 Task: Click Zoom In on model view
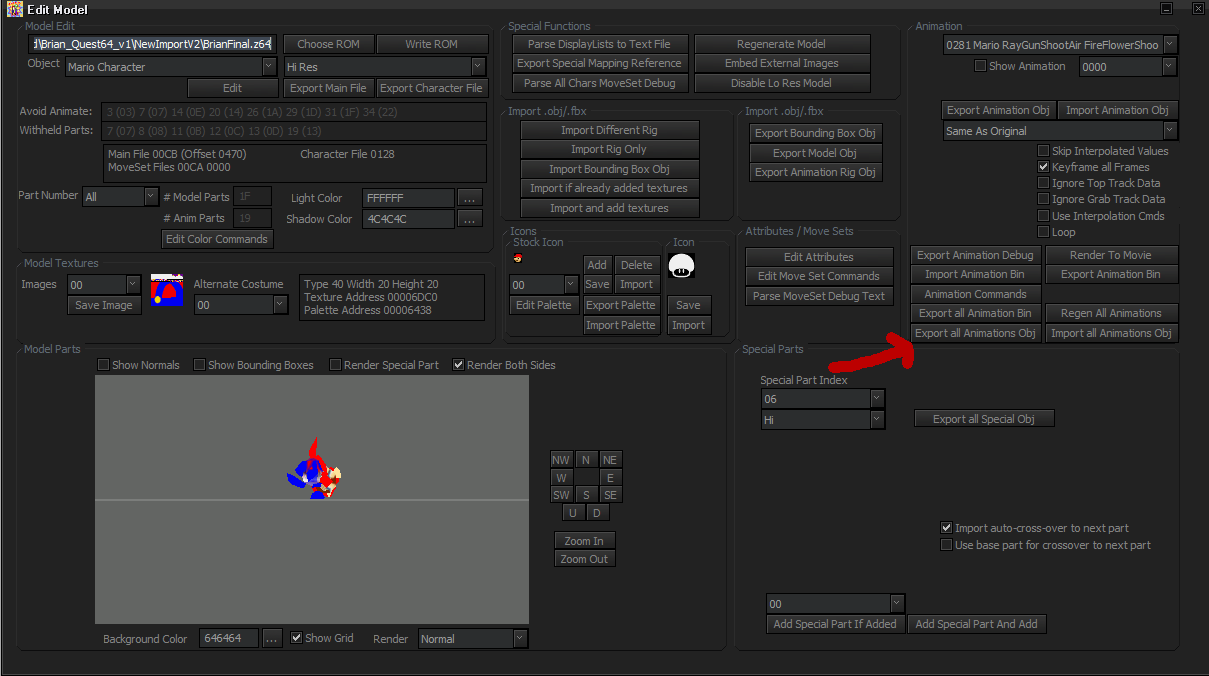(x=584, y=541)
